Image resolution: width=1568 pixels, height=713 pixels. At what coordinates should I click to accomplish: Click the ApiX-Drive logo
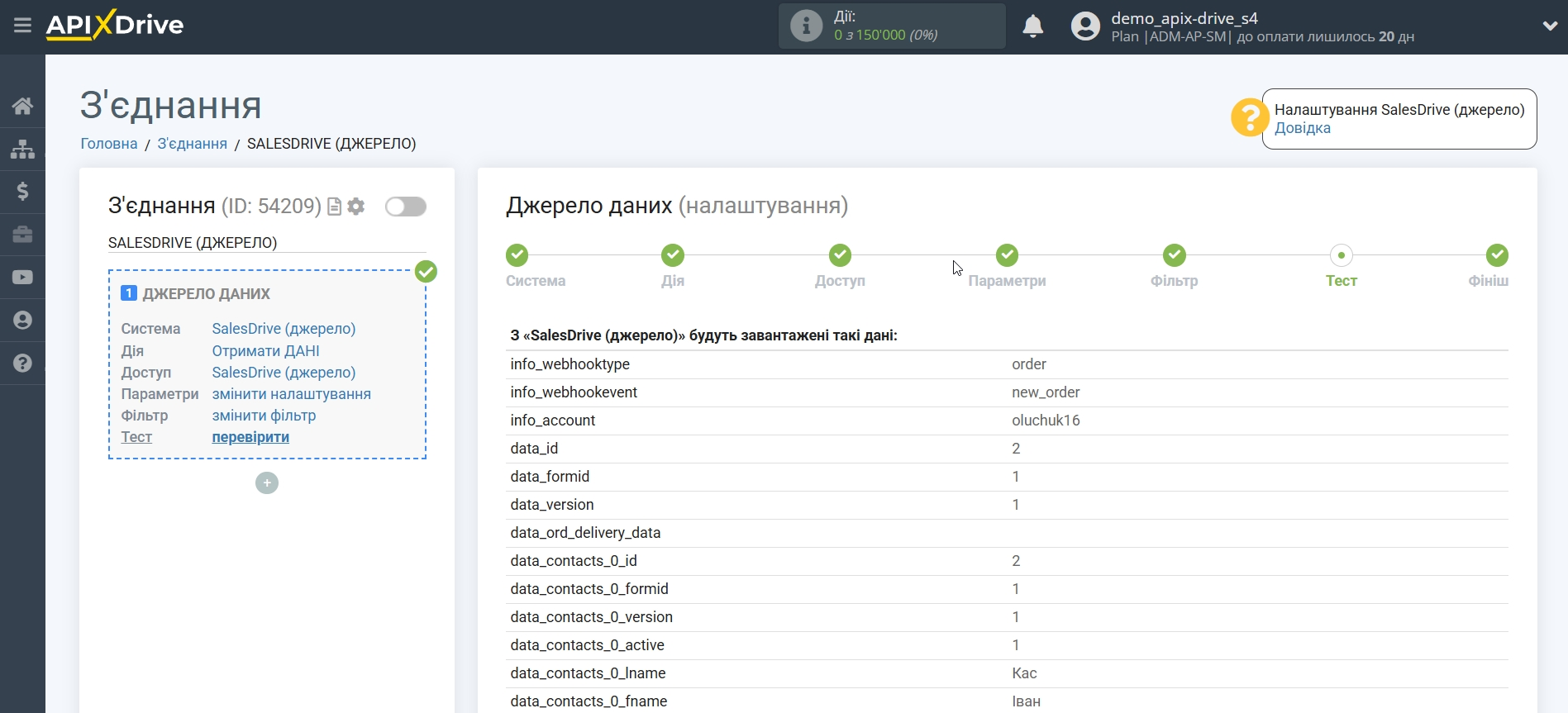pos(115,25)
